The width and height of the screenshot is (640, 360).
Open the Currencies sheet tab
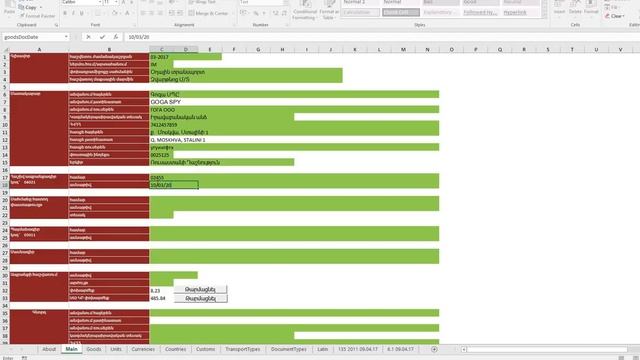click(x=143, y=349)
